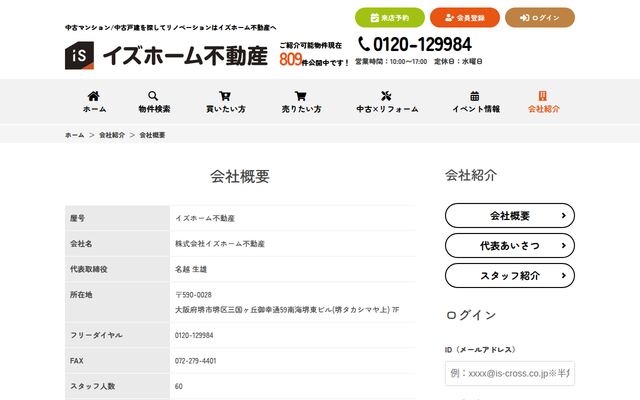Image resolution: width=640 pixels, height=400 pixels.
Task: Open ホーム menu item
Action: point(94,109)
